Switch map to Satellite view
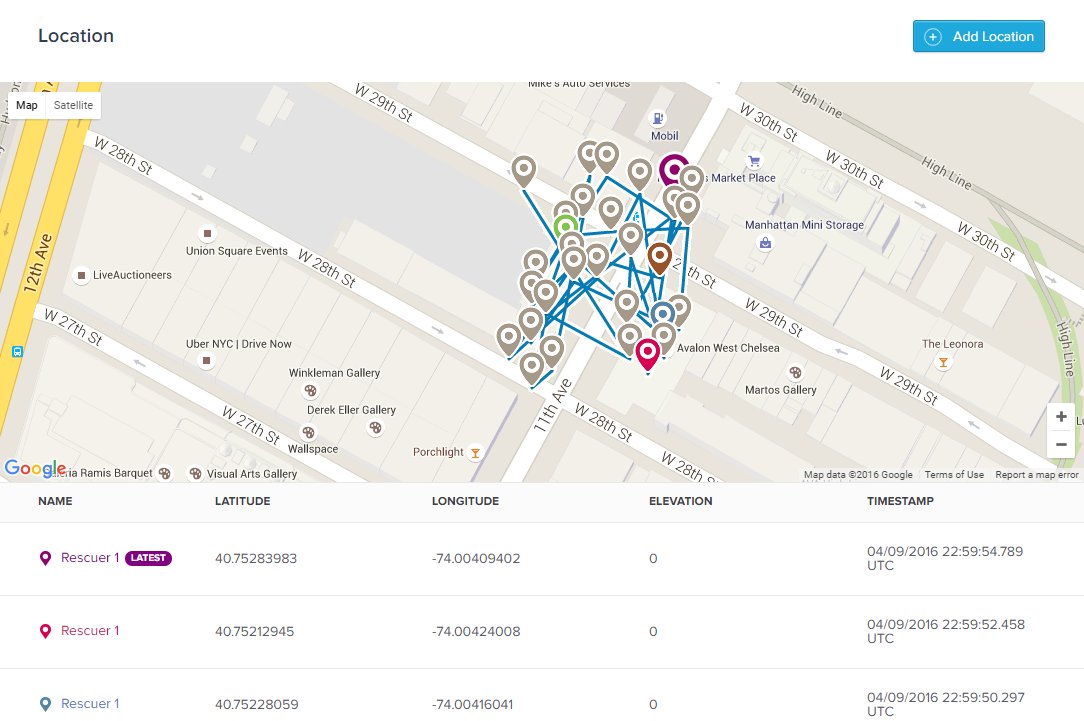Screen dimensions: 1084x721 pyautogui.click(x=73, y=105)
